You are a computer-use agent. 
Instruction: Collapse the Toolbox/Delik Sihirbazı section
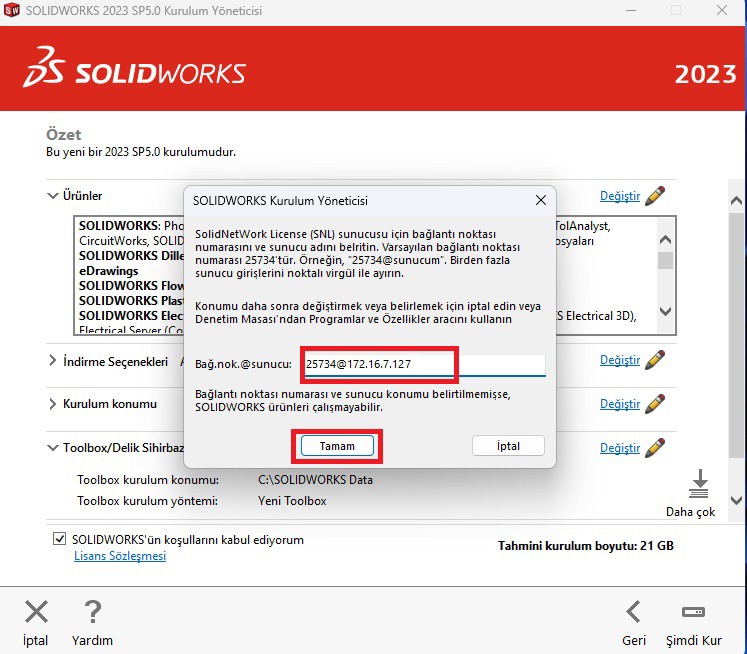[x=53, y=448]
